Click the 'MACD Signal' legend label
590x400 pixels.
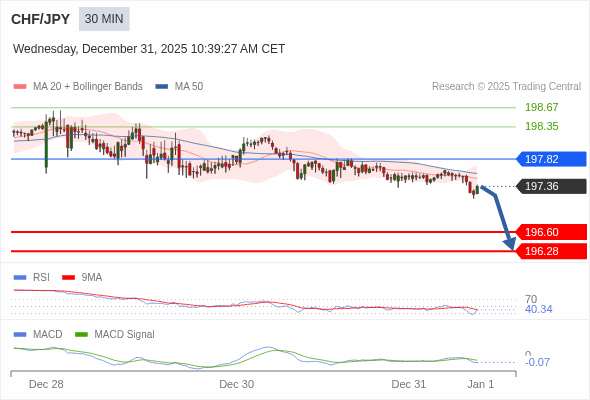click(125, 335)
